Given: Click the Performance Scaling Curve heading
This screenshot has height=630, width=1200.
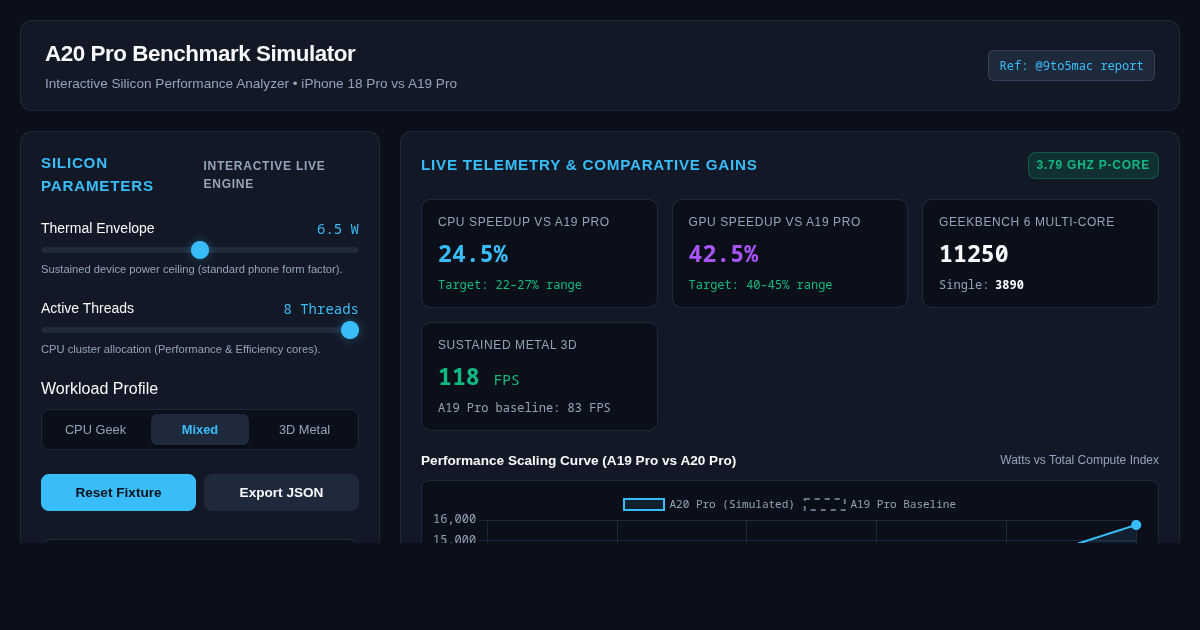Looking at the screenshot, I should 578,460.
